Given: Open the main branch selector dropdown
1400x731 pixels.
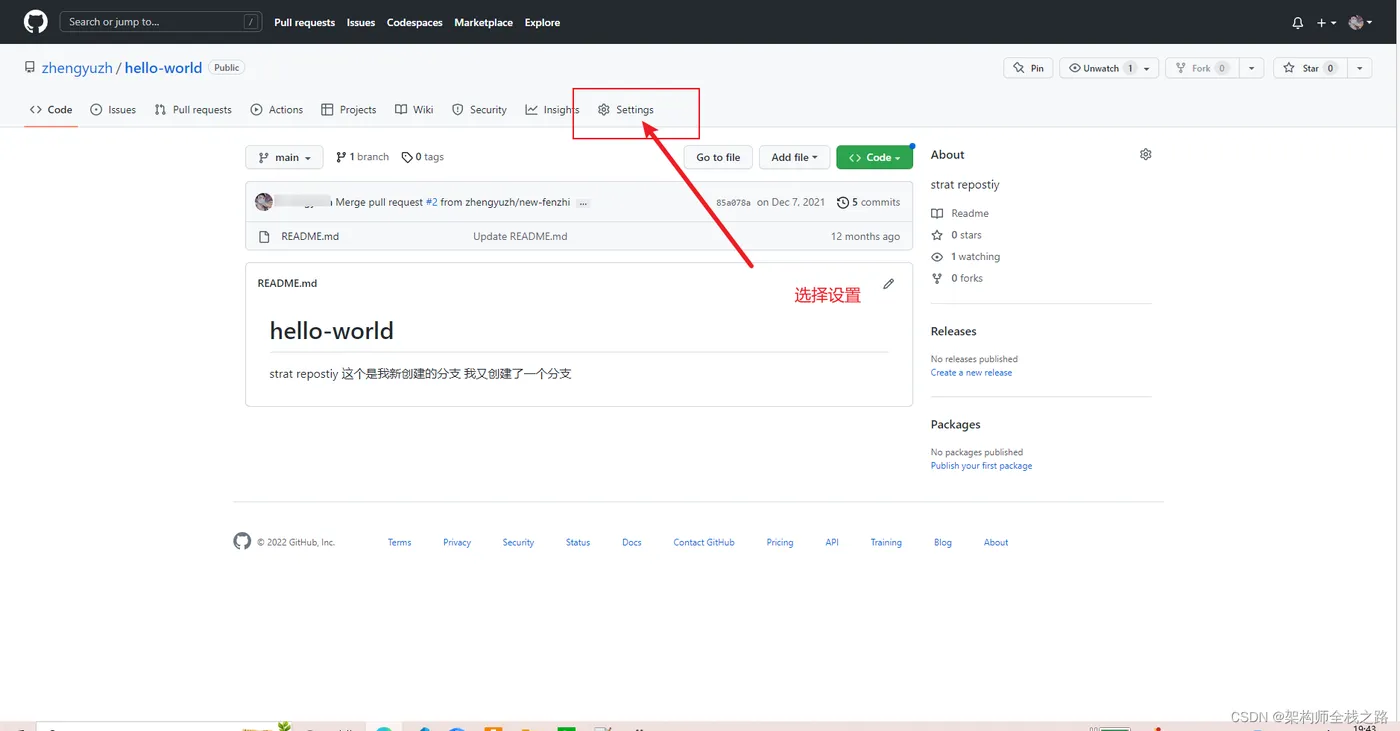Looking at the screenshot, I should [284, 157].
